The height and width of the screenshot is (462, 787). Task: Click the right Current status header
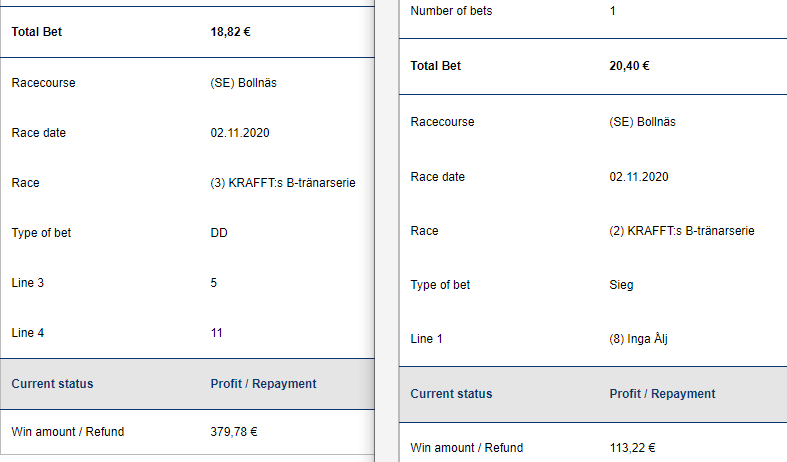(451, 394)
